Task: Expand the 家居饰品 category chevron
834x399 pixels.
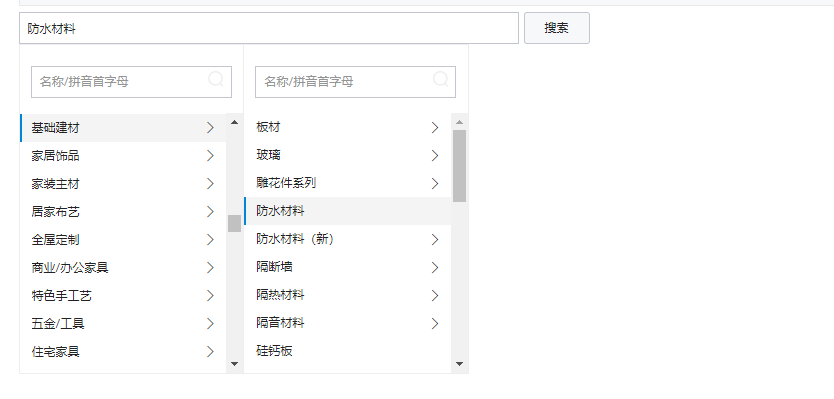Action: click(211, 156)
